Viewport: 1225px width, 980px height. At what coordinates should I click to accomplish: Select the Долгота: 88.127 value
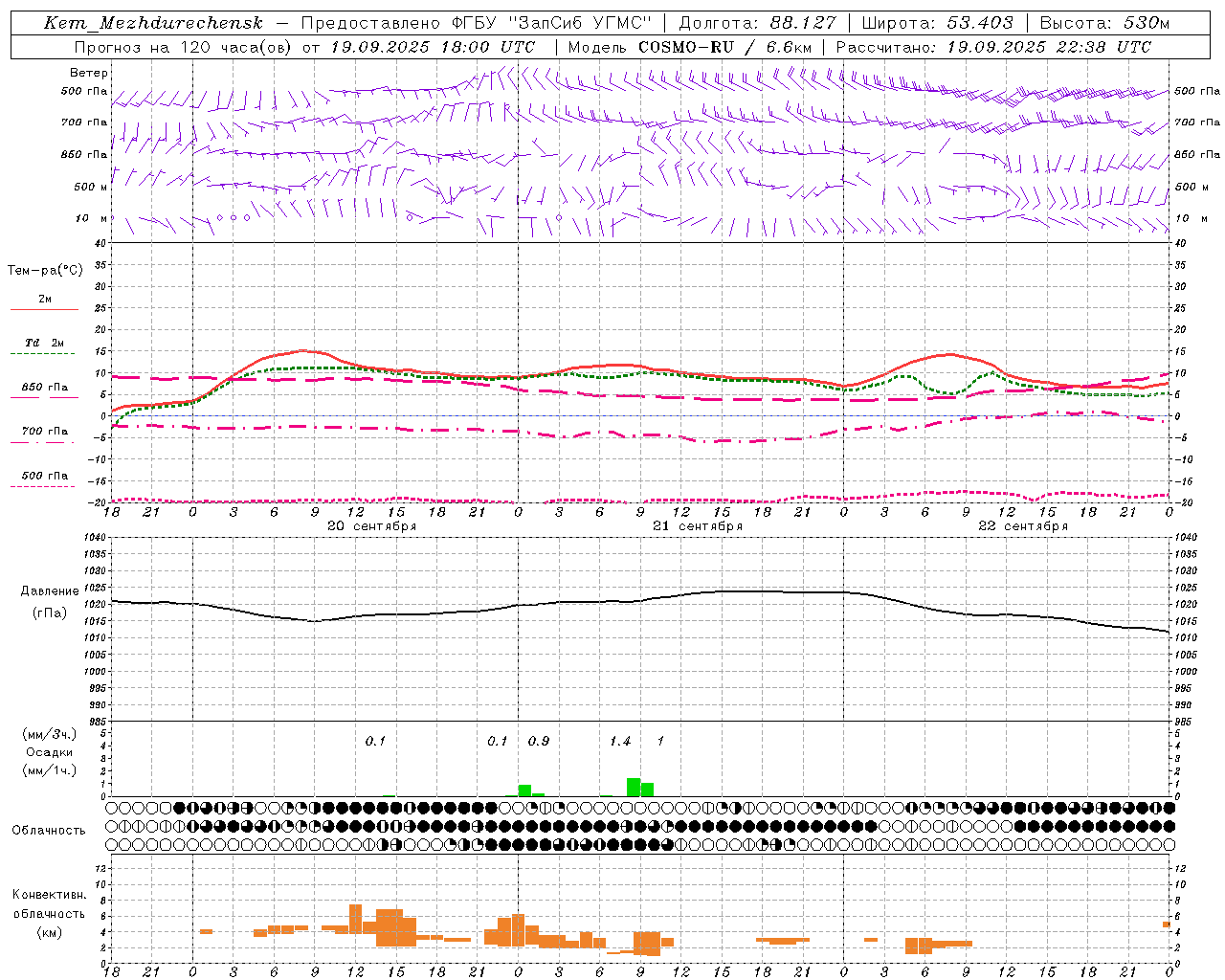point(757,24)
